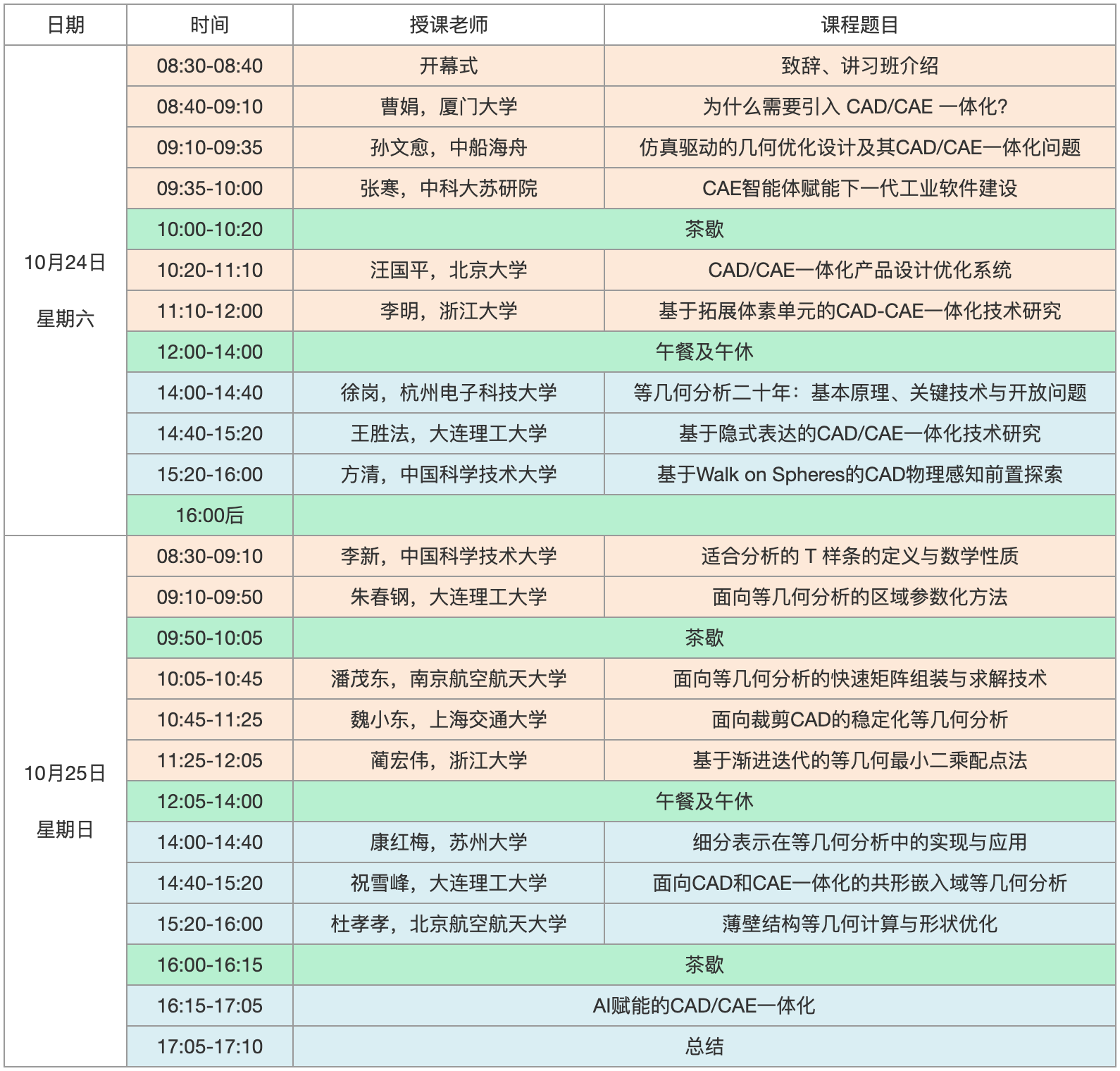The width and height of the screenshot is (1120, 1071).
Task: Click the 09:50-10:05 time cell
Action: (210, 638)
